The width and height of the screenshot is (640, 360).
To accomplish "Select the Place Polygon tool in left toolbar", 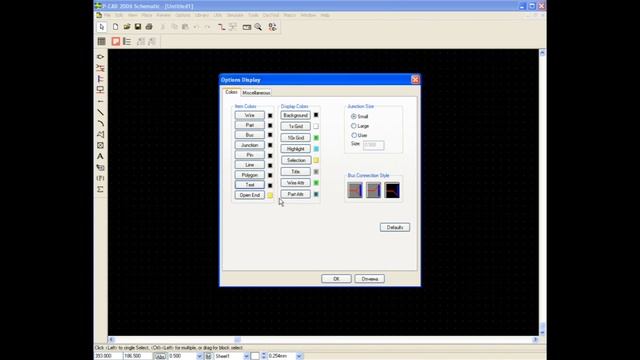I will (100, 134).
